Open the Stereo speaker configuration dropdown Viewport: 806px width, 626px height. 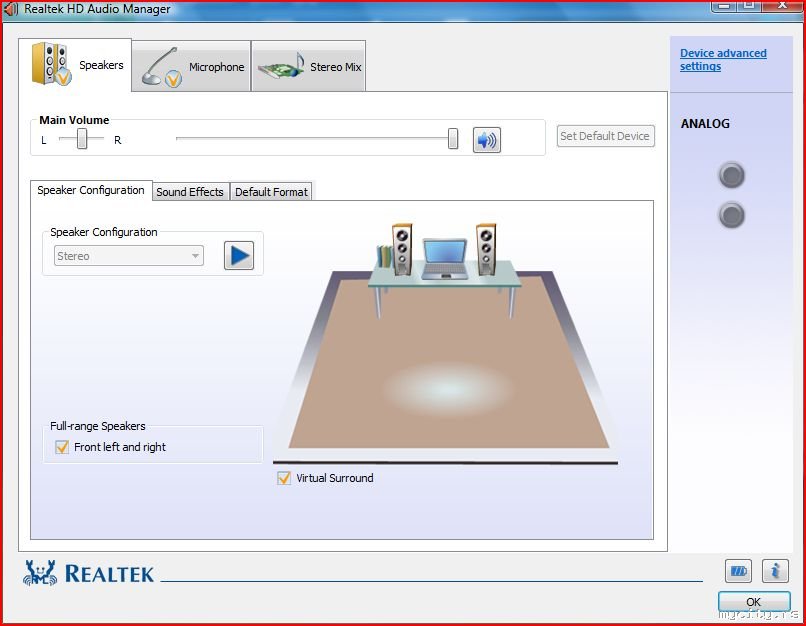pyautogui.click(x=129, y=255)
